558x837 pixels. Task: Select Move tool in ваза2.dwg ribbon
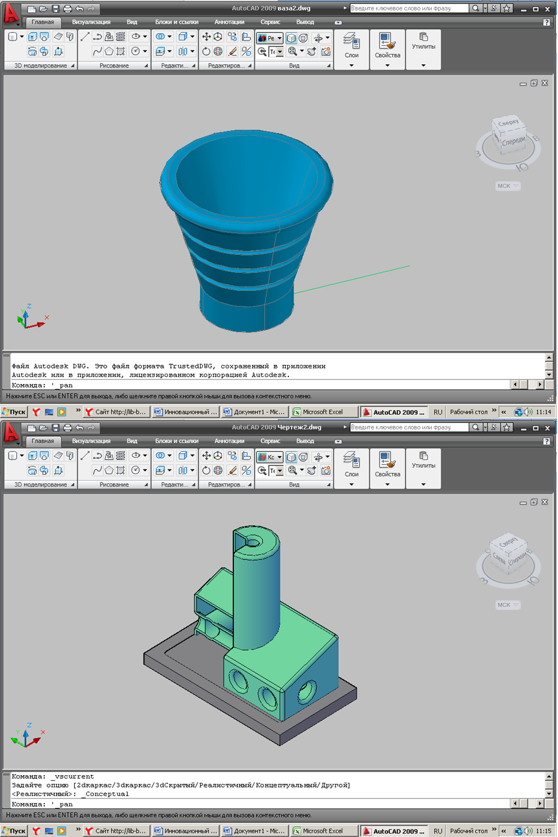coord(206,37)
